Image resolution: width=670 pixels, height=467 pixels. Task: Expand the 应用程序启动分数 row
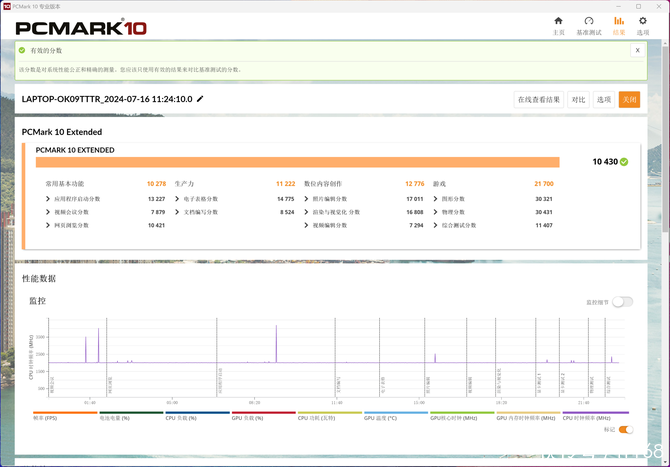point(48,199)
